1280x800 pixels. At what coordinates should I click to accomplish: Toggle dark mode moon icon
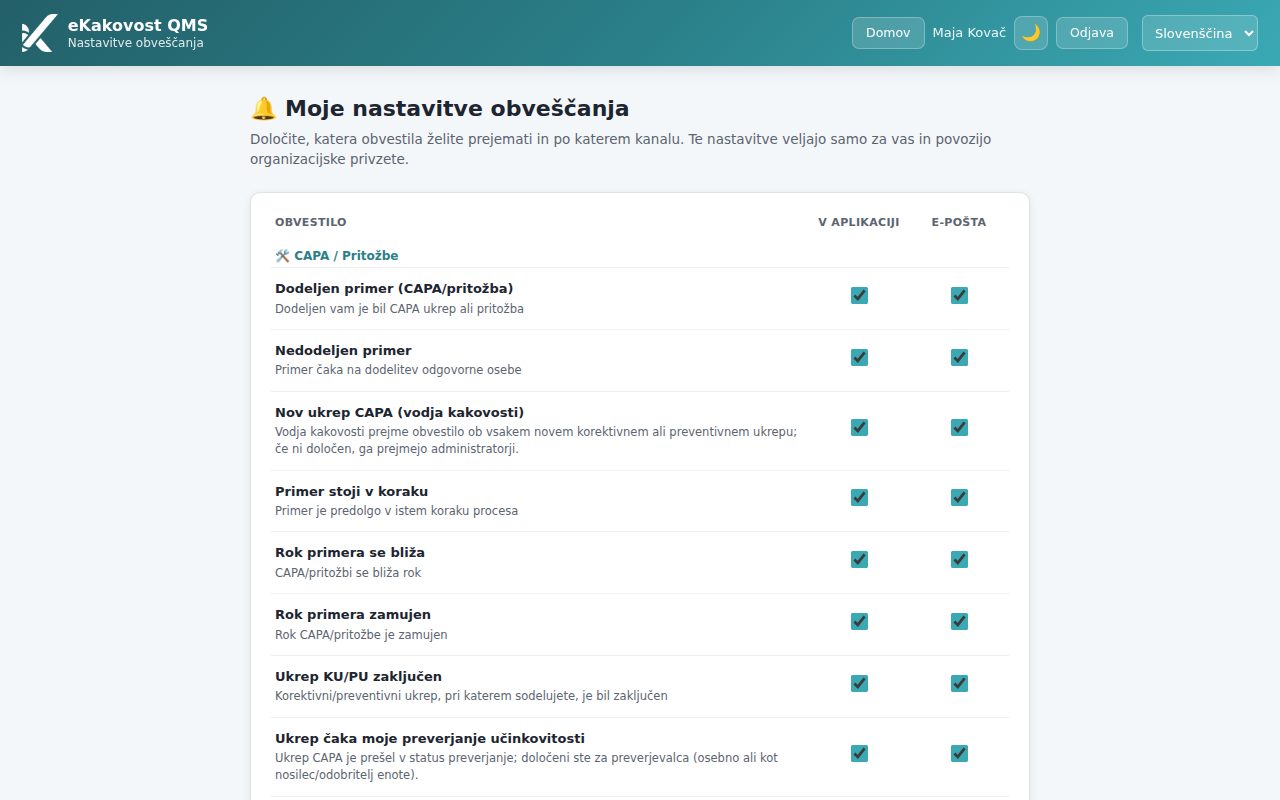coord(1031,33)
